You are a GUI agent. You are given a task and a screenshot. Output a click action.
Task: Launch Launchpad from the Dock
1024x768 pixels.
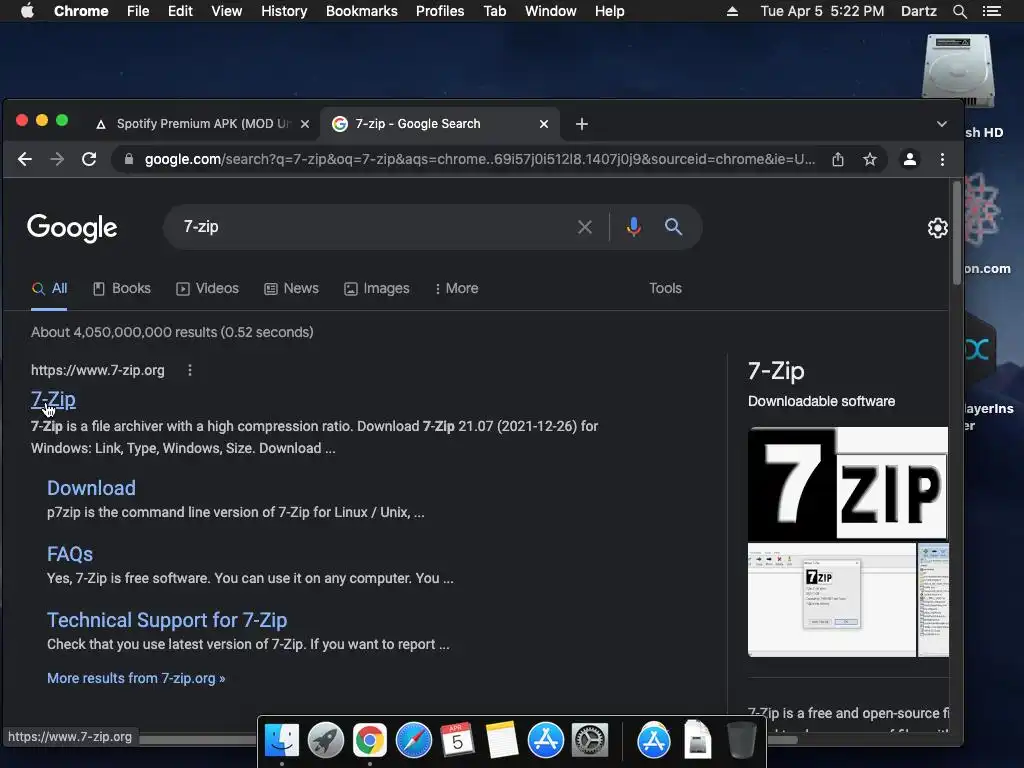coord(326,741)
